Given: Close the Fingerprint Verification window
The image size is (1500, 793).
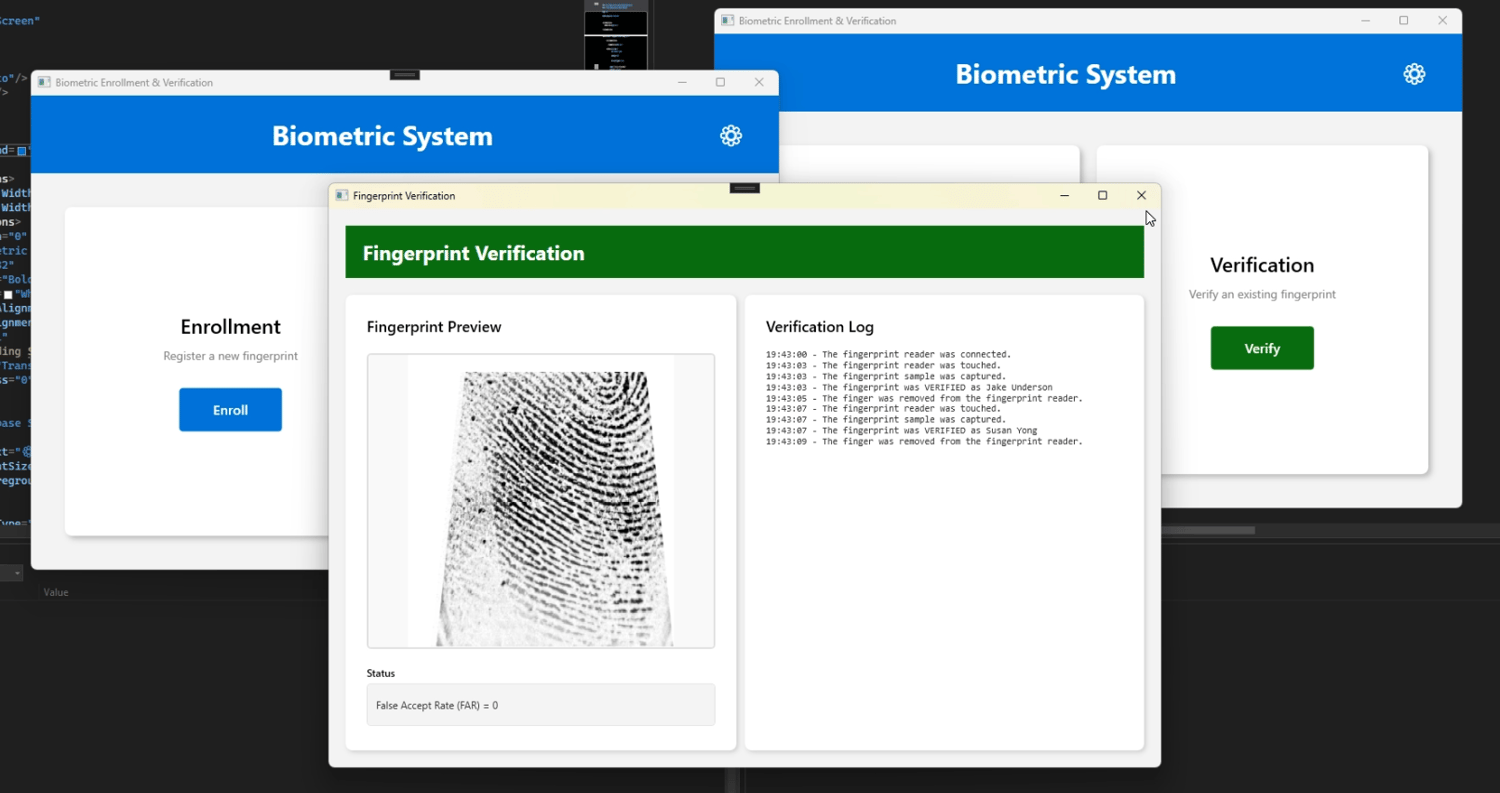Looking at the screenshot, I should (1141, 196).
